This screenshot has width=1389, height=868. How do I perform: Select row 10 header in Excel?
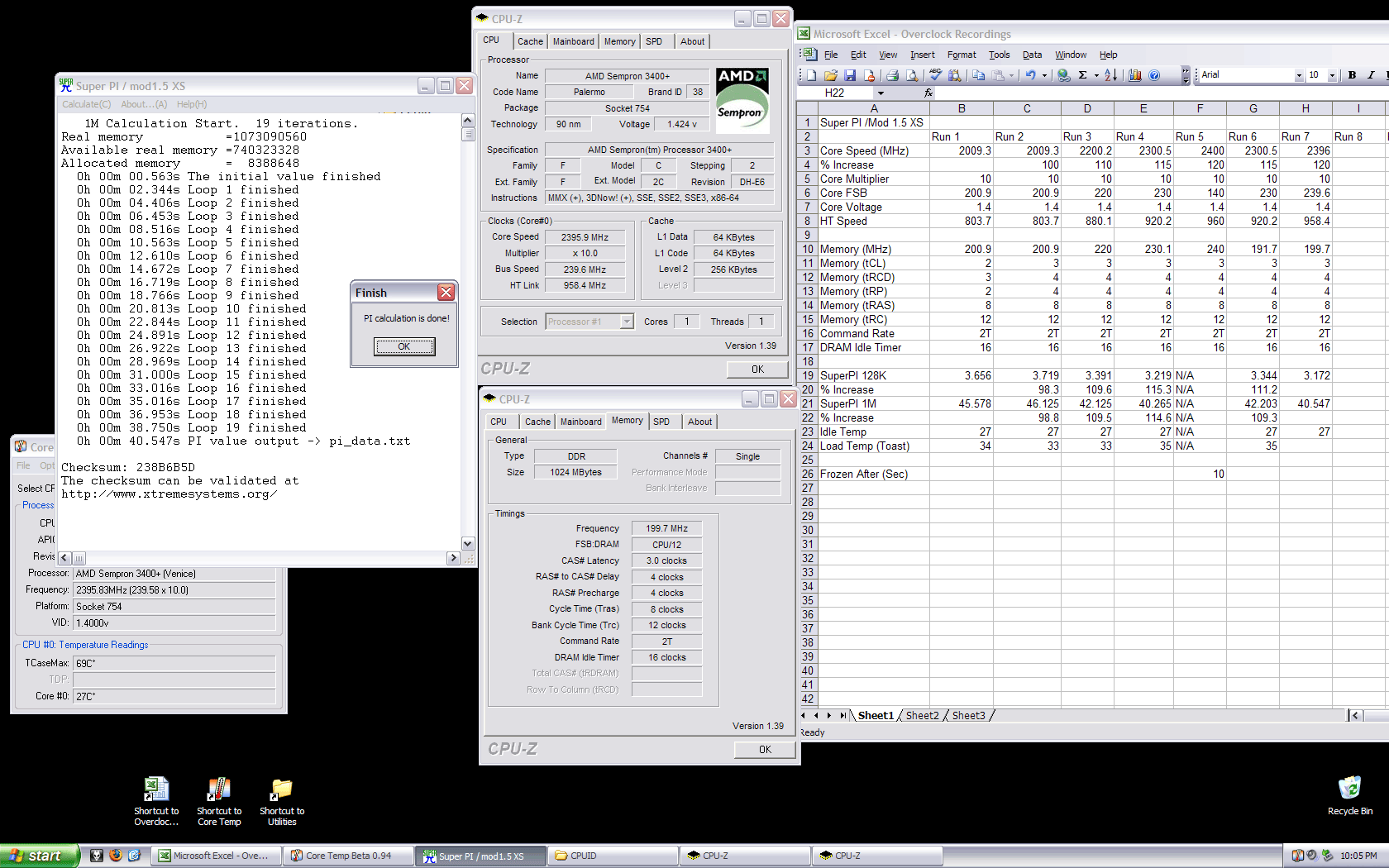(808, 249)
